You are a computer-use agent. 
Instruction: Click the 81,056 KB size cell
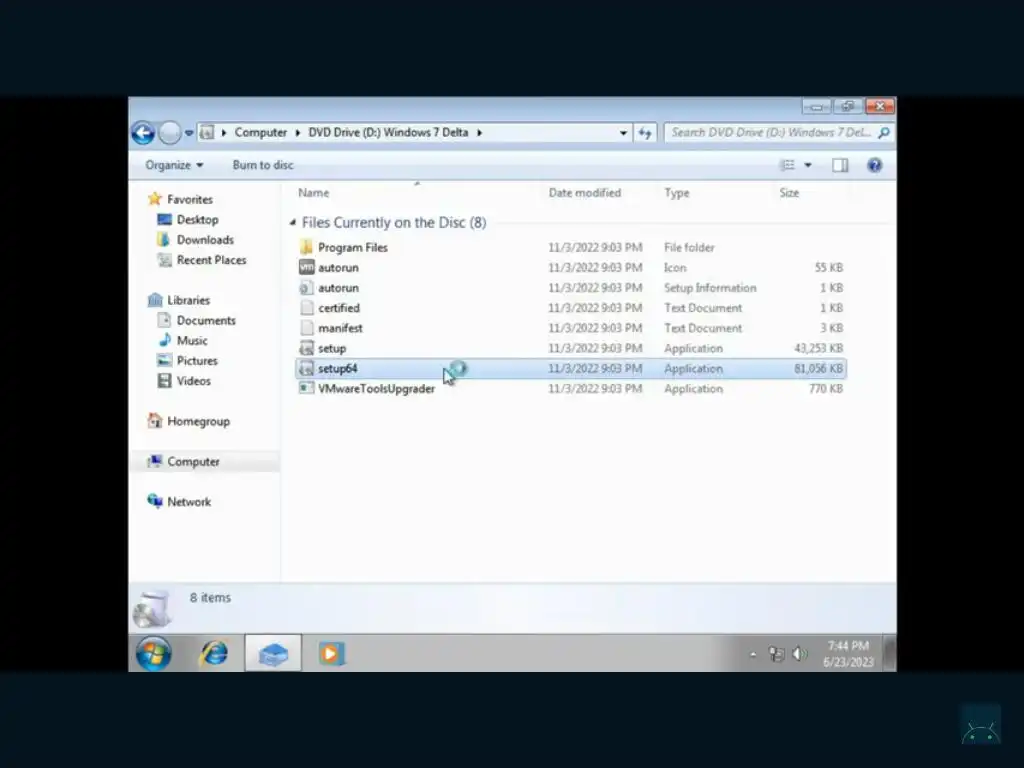pyautogui.click(x=818, y=369)
